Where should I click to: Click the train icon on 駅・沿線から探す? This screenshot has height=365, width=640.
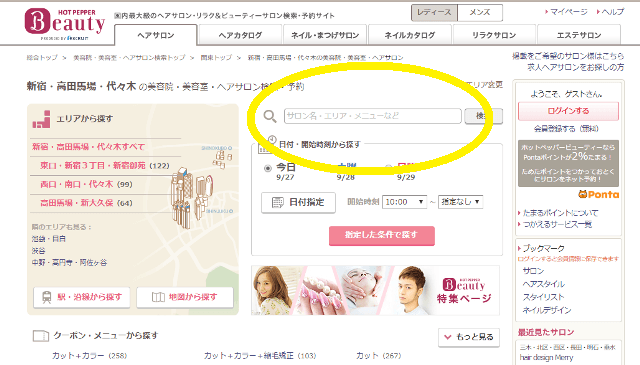(x=47, y=297)
